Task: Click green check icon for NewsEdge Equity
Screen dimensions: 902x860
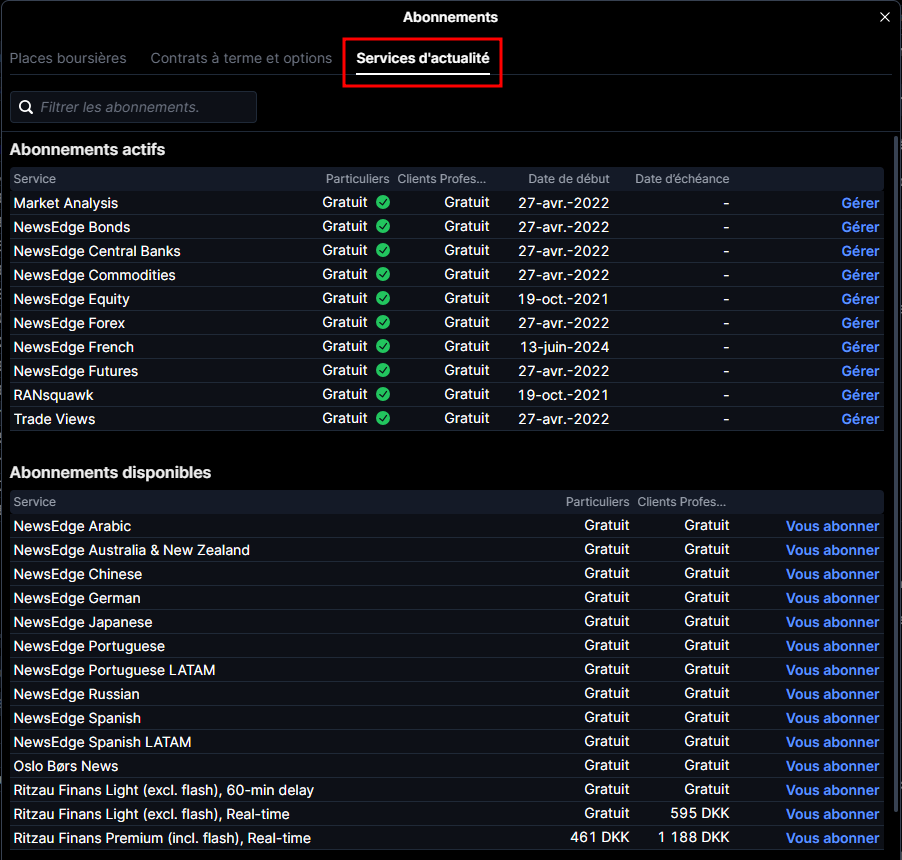Action: click(383, 299)
